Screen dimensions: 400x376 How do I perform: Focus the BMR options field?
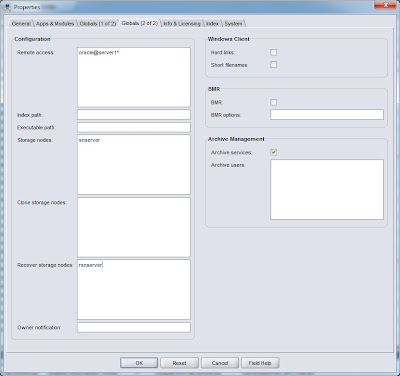[x=327, y=115]
